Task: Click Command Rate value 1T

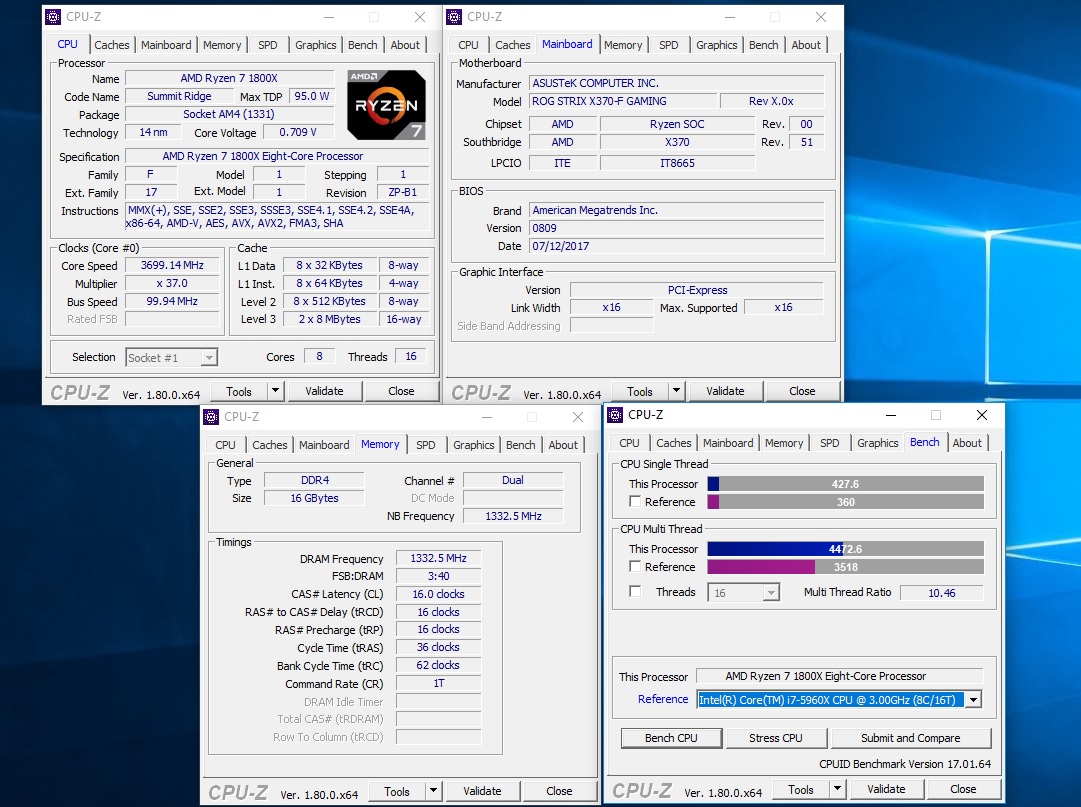Action: [438, 684]
